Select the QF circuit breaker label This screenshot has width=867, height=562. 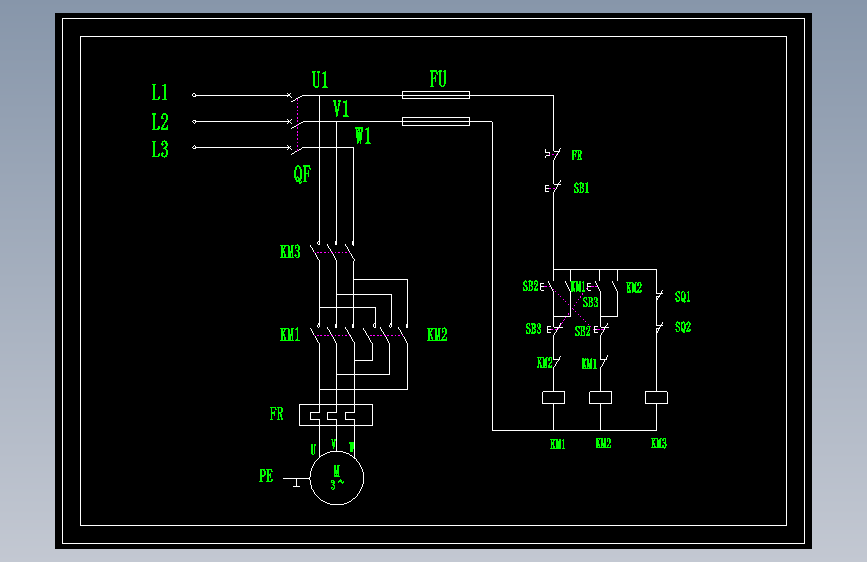pyautogui.click(x=302, y=174)
